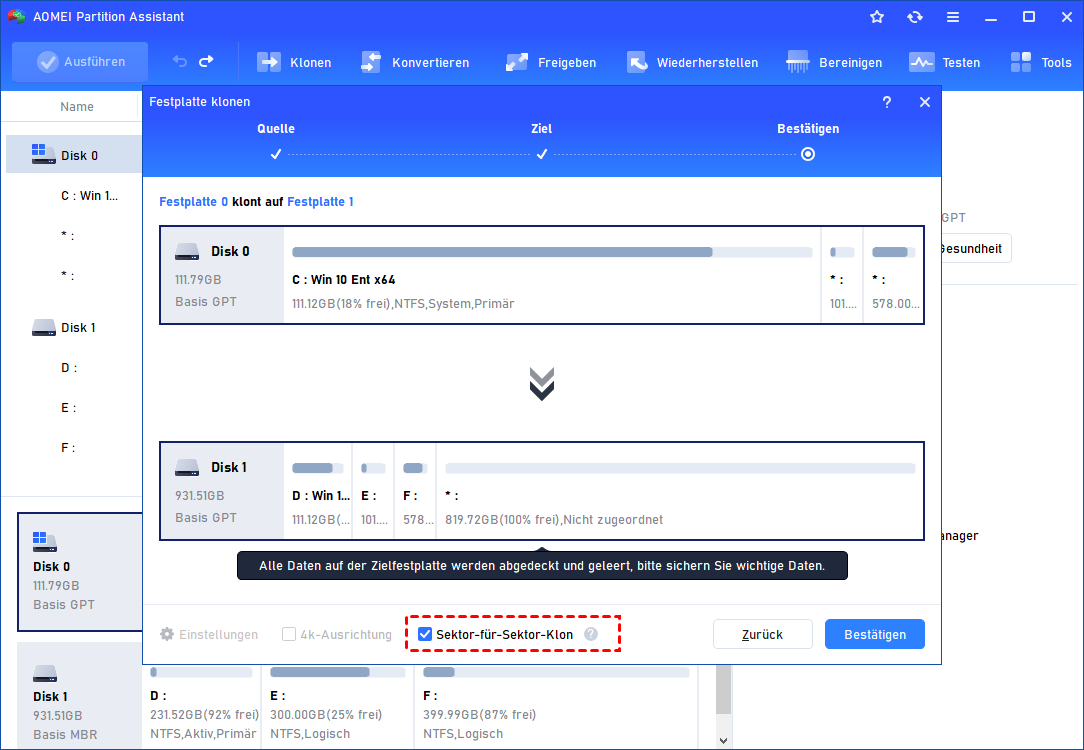Toggle the 4k-Ausrichtung checkbox
Image resolution: width=1084 pixels, height=750 pixels.
click(289, 634)
